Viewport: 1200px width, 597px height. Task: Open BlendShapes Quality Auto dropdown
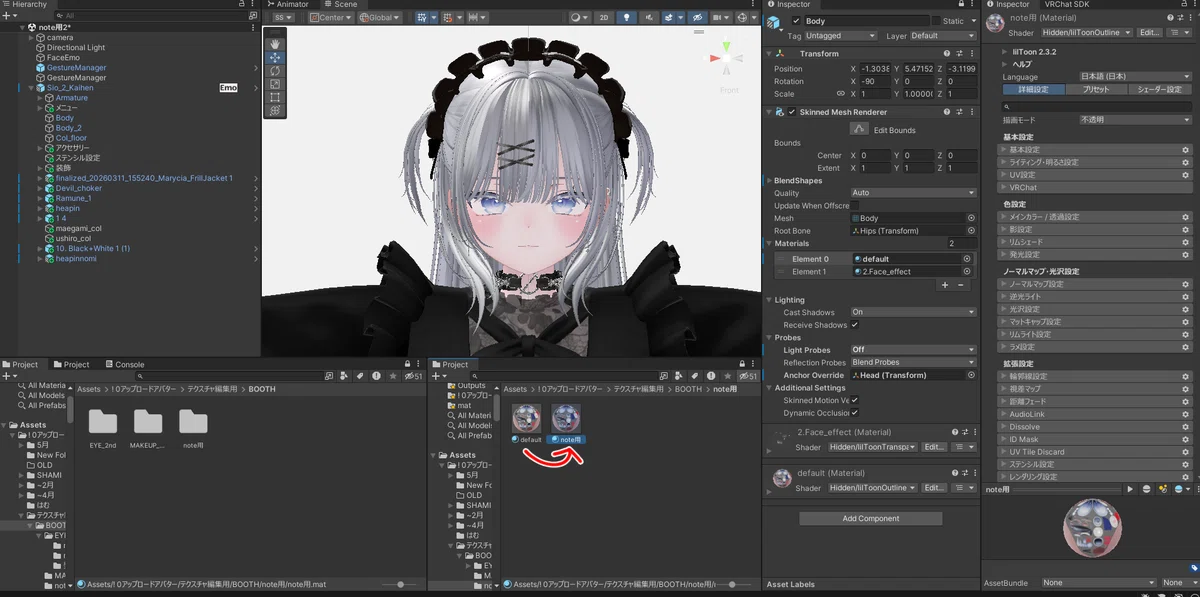click(913, 193)
